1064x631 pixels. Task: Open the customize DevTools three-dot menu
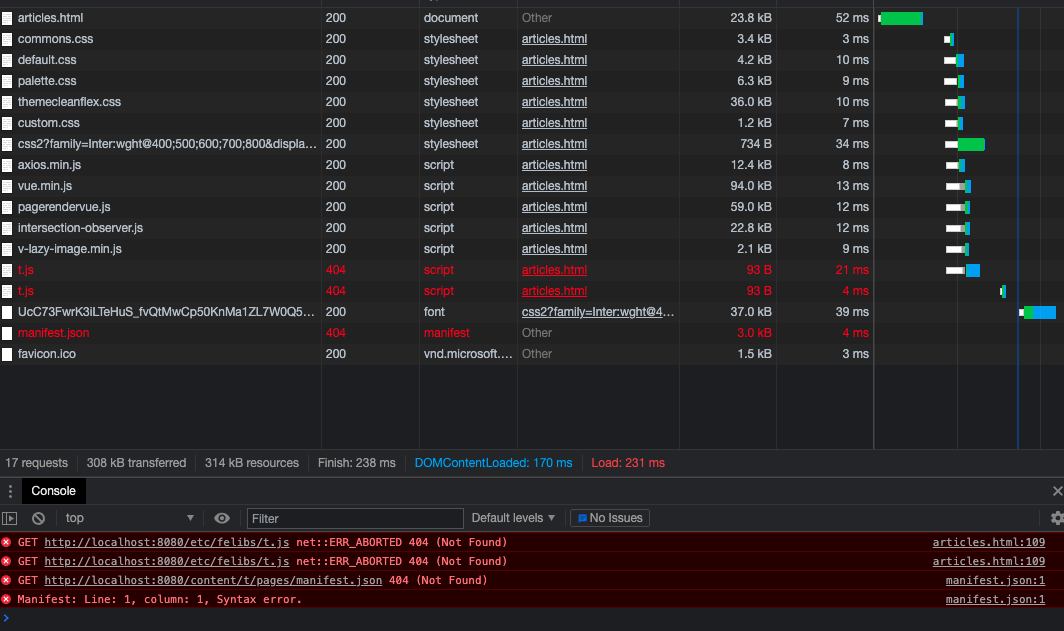[10, 491]
